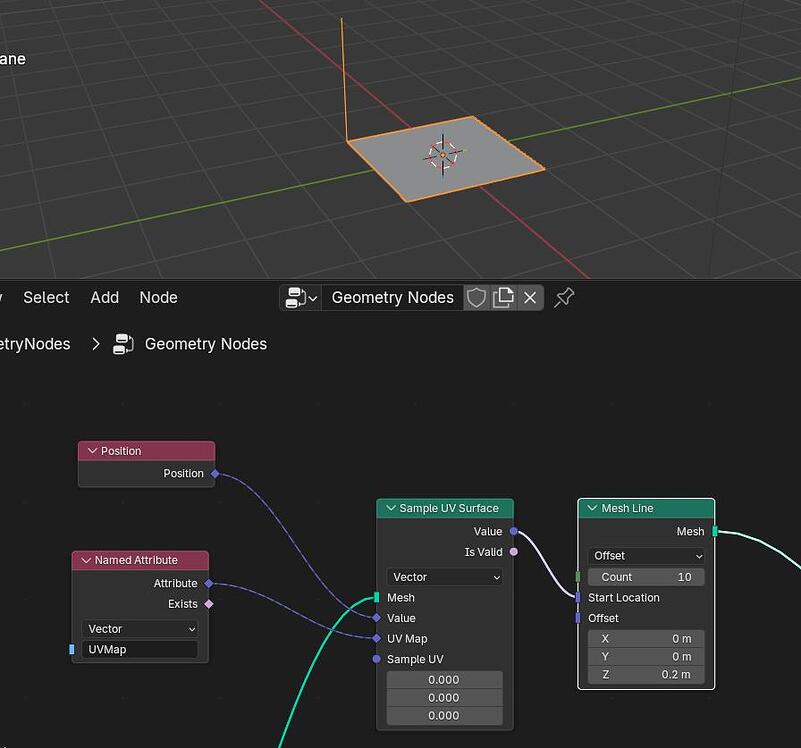Click the Mesh Line Mesh output socket
Image resolution: width=801 pixels, height=748 pixels.
pyautogui.click(x=715, y=531)
